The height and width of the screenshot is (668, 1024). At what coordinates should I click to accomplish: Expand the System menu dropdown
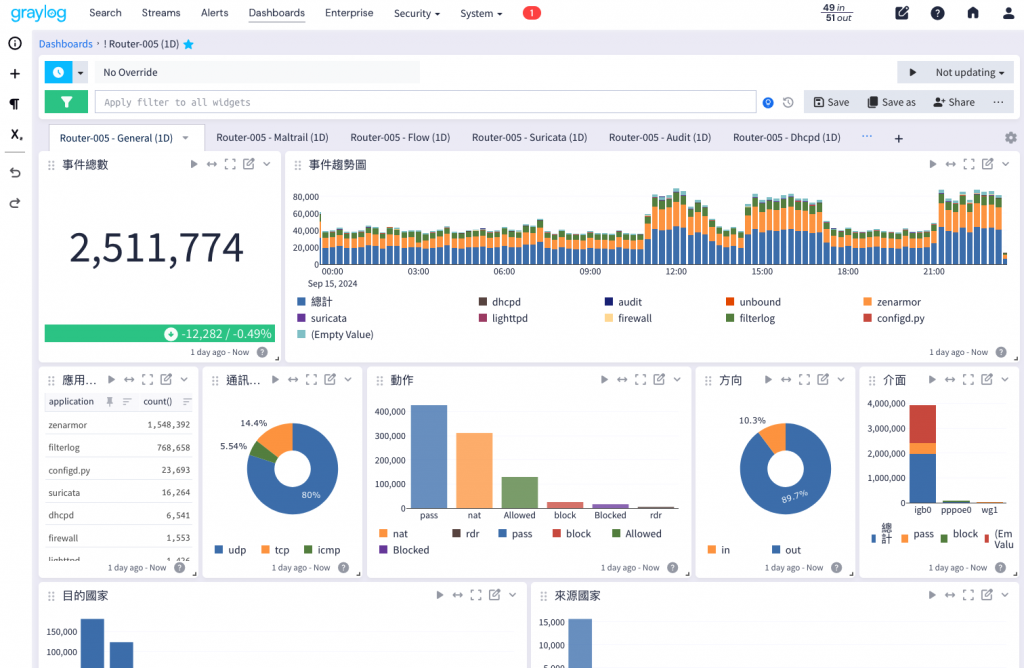tap(481, 13)
